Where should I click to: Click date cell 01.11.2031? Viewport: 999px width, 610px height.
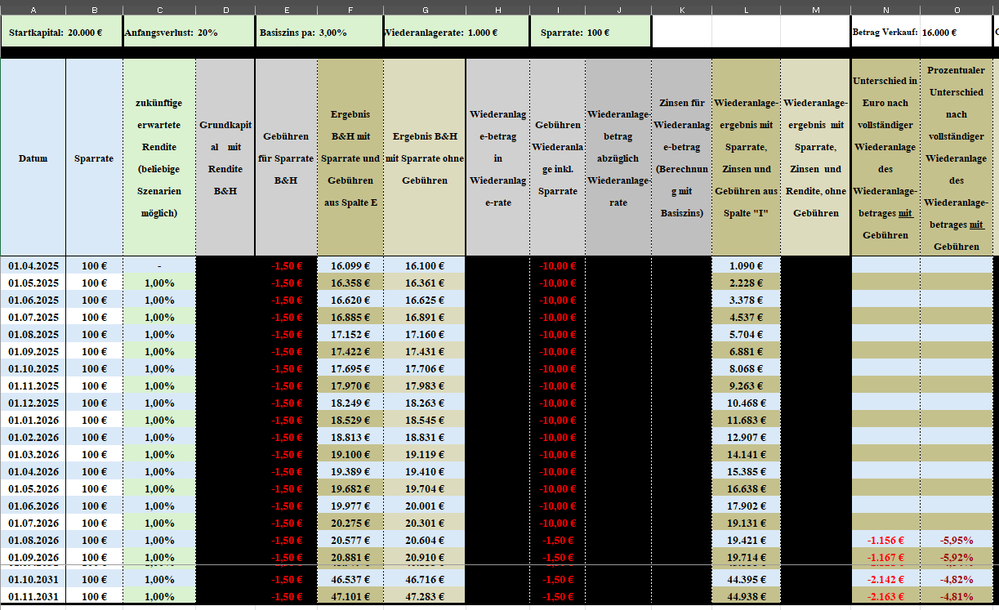pyautogui.click(x=33, y=597)
